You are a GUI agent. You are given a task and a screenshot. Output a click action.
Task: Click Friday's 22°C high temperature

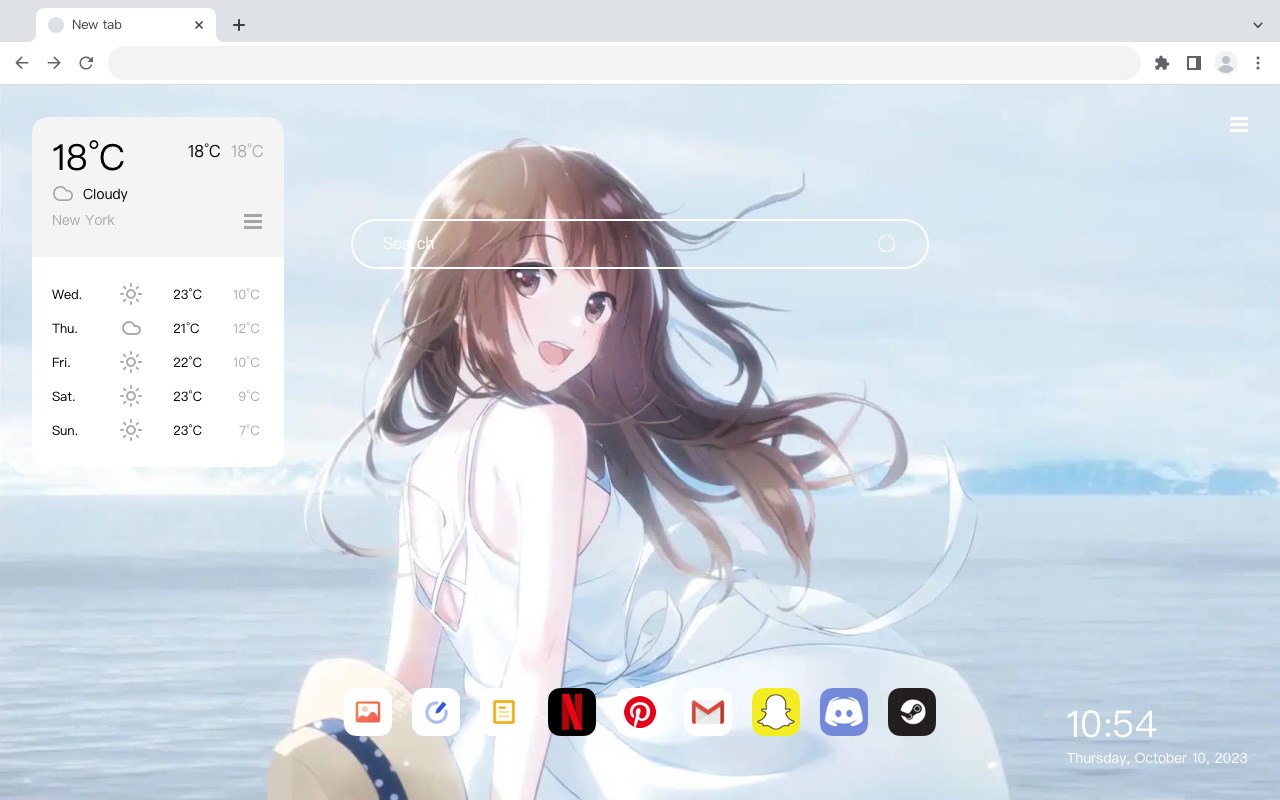click(187, 362)
